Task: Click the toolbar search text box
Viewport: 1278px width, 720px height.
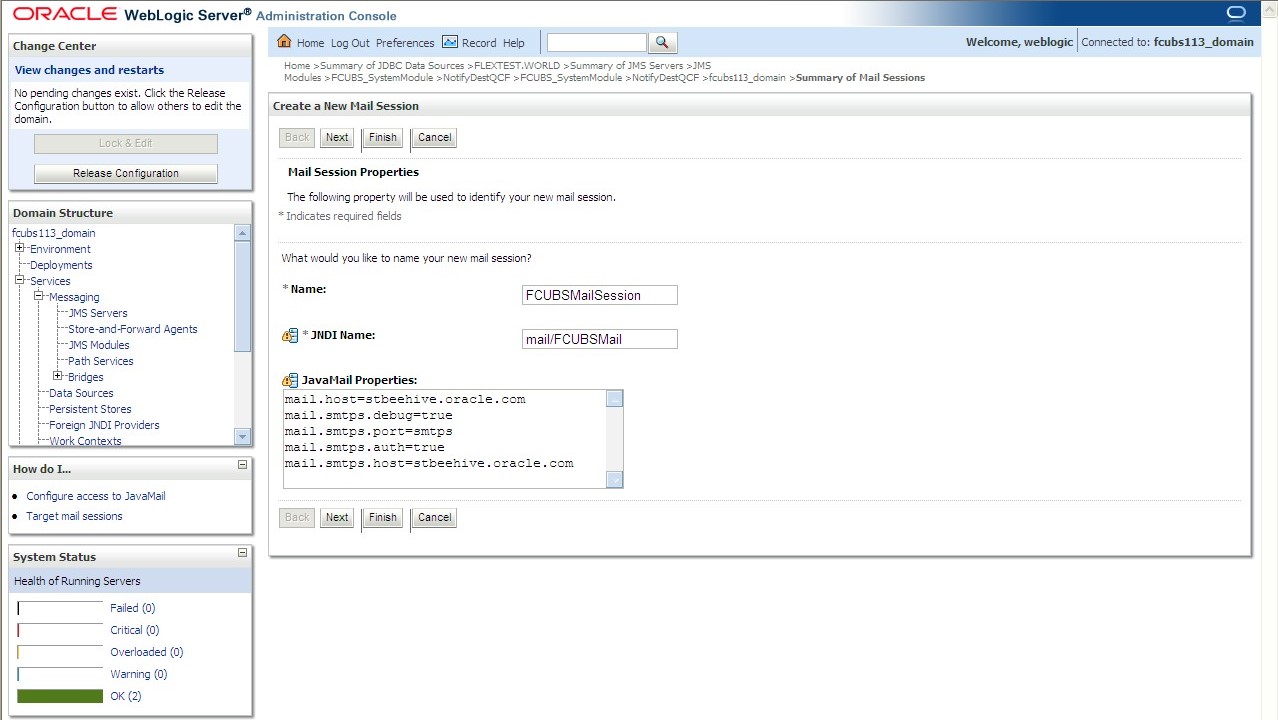Action: pyautogui.click(x=597, y=43)
